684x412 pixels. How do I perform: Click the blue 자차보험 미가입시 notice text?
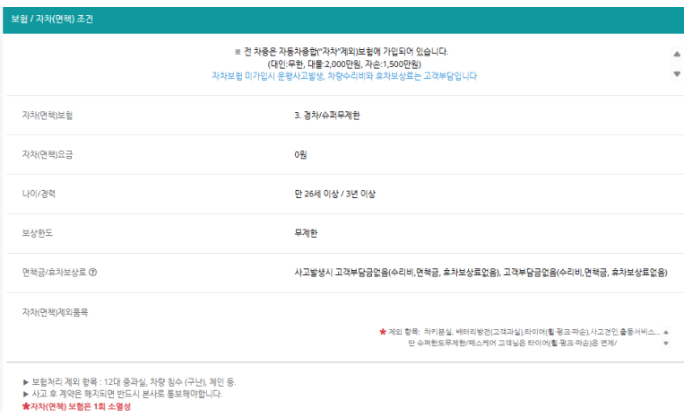click(x=344, y=76)
